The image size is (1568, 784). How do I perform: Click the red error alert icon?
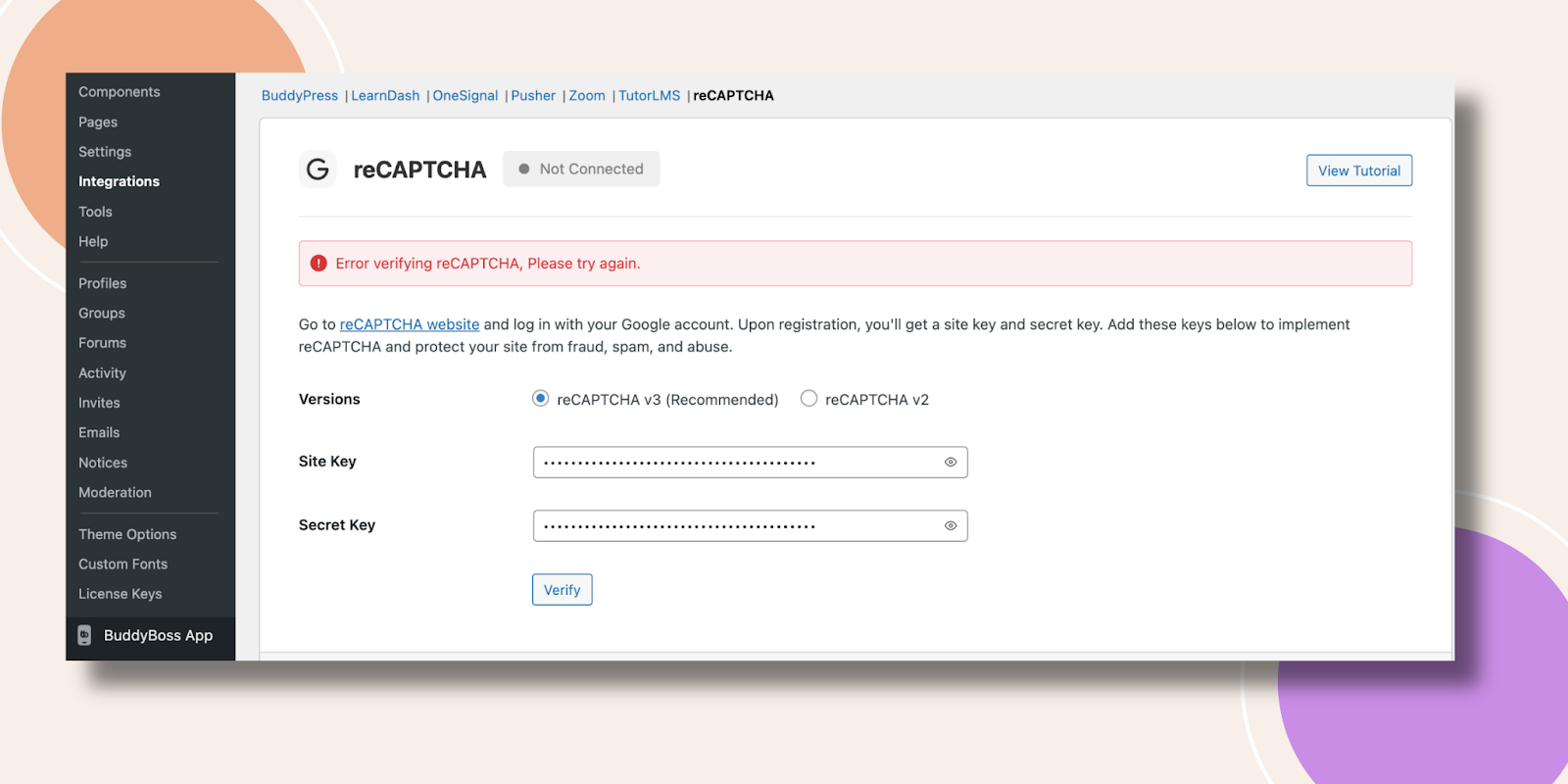point(318,264)
